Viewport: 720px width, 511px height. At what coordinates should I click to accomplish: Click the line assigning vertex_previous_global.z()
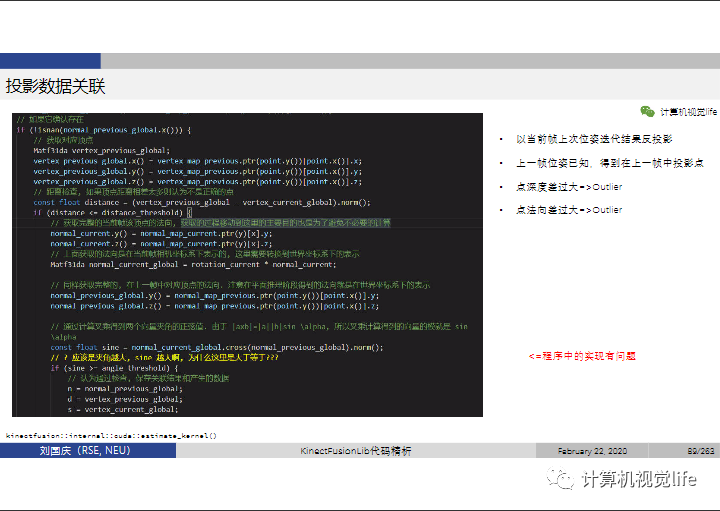(x=197, y=182)
